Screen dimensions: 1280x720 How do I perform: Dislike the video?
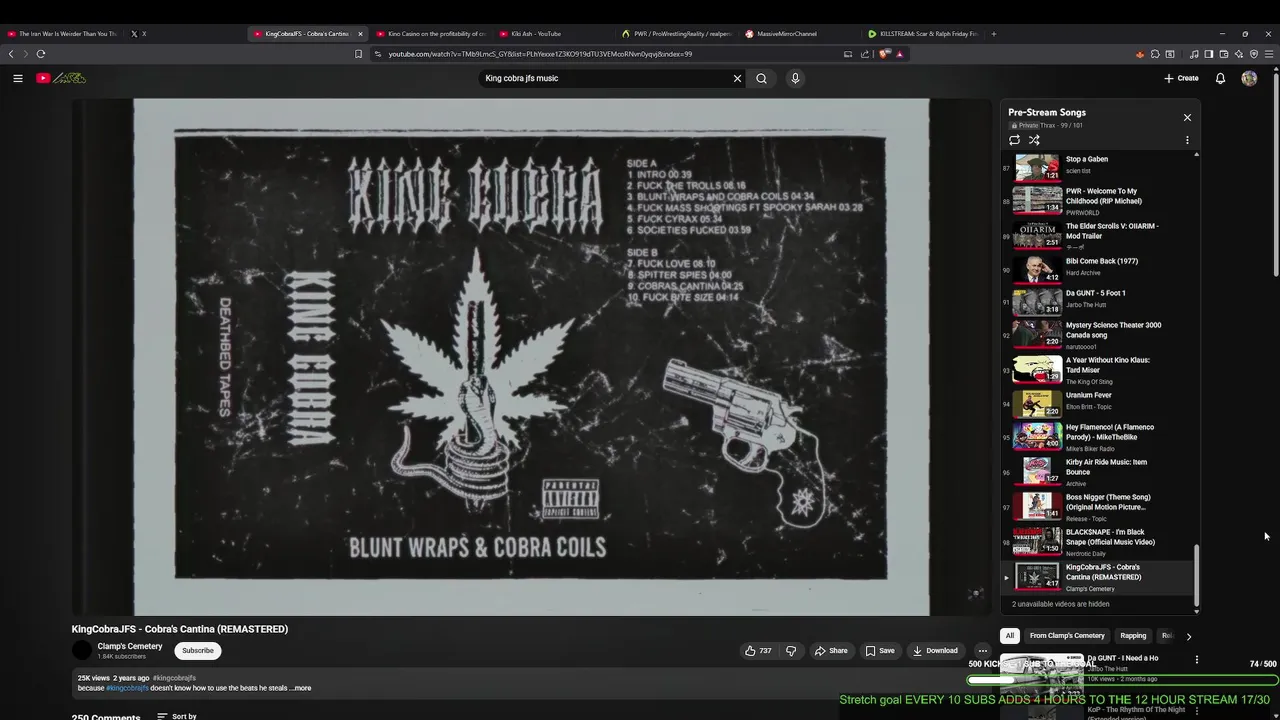791,650
